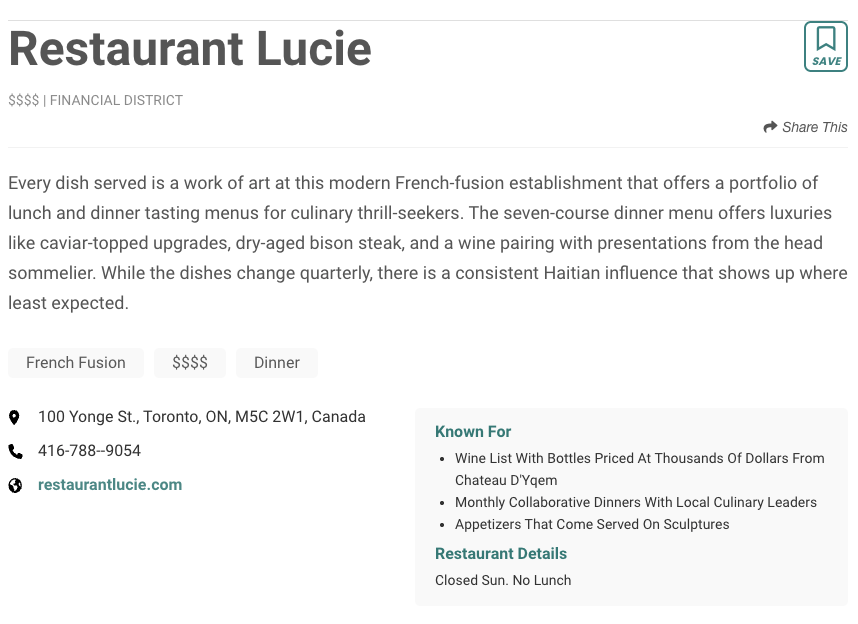The image size is (858, 624).
Task: Click the Monthly Collaborative Dinners bullet
Action: click(636, 502)
